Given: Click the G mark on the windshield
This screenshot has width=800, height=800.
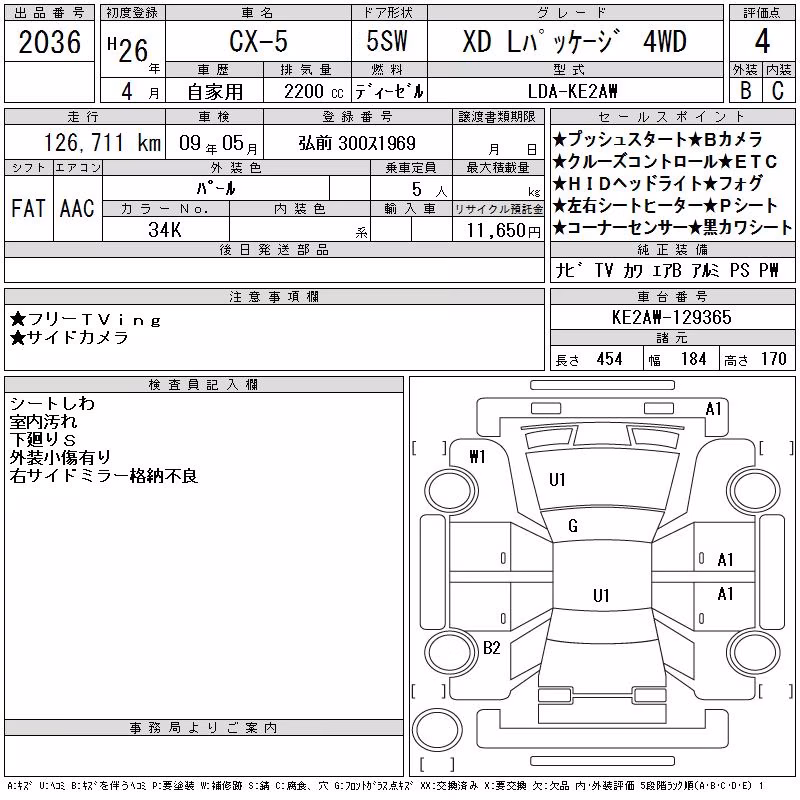Looking at the screenshot, I should (573, 526).
